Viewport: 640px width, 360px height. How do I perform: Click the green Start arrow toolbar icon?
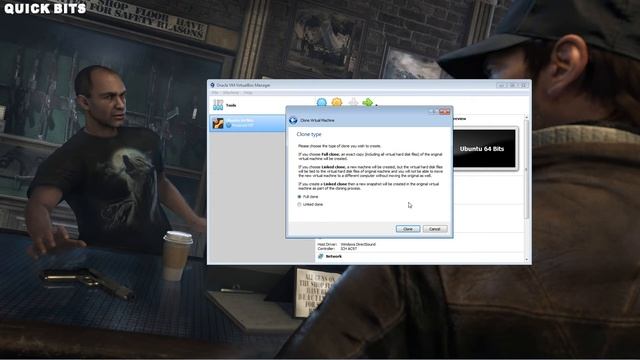[368, 102]
